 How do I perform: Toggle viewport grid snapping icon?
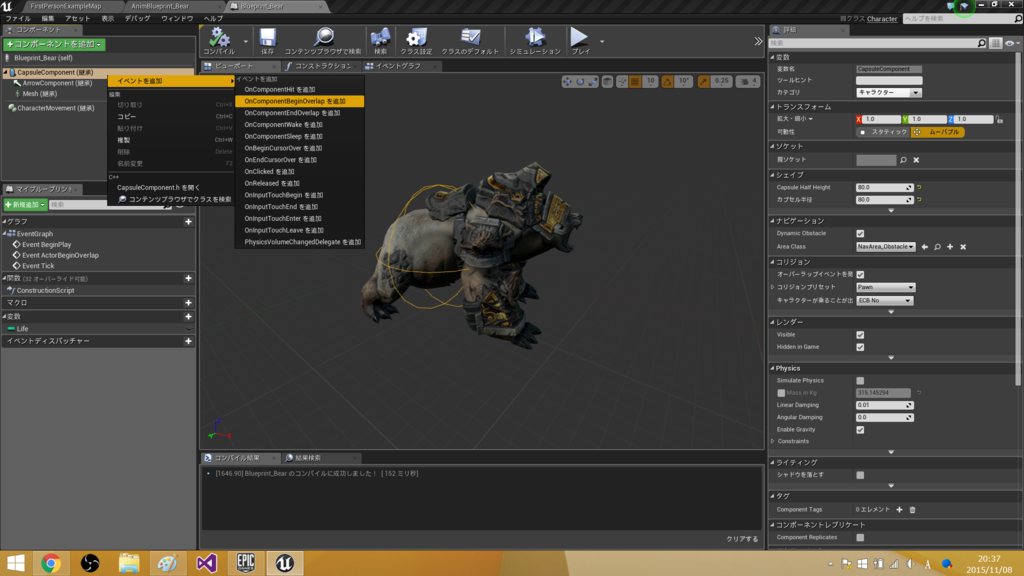pyautogui.click(x=635, y=82)
